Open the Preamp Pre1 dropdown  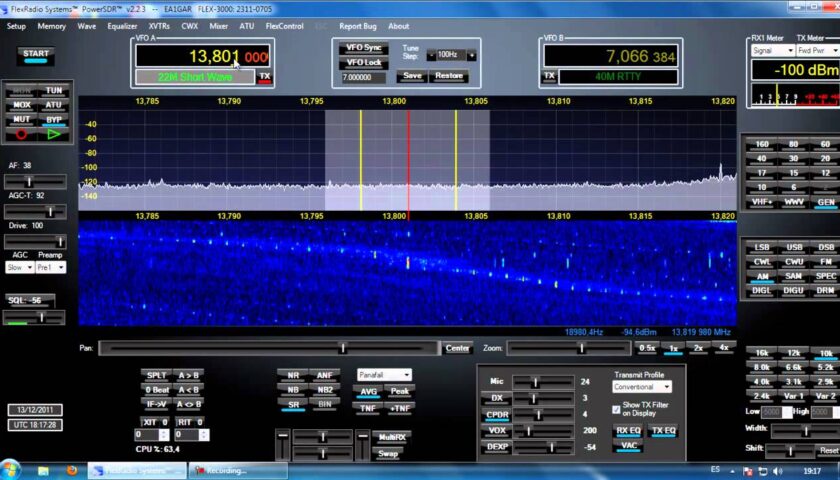(51, 267)
